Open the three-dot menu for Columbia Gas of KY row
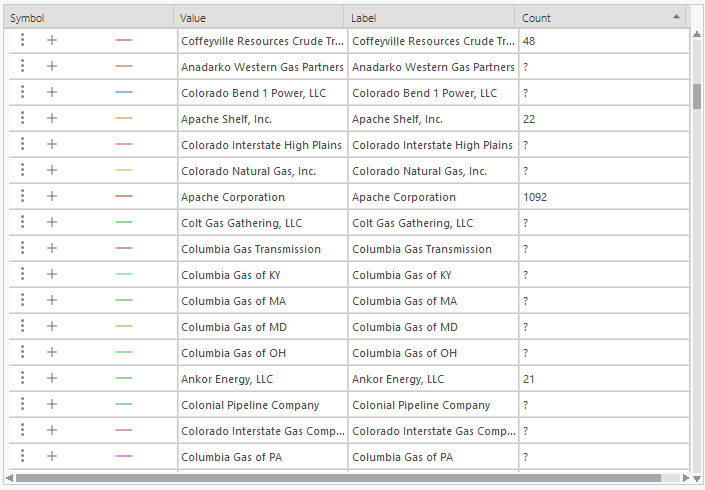Image resolution: width=705 pixels, height=490 pixels. [22, 274]
